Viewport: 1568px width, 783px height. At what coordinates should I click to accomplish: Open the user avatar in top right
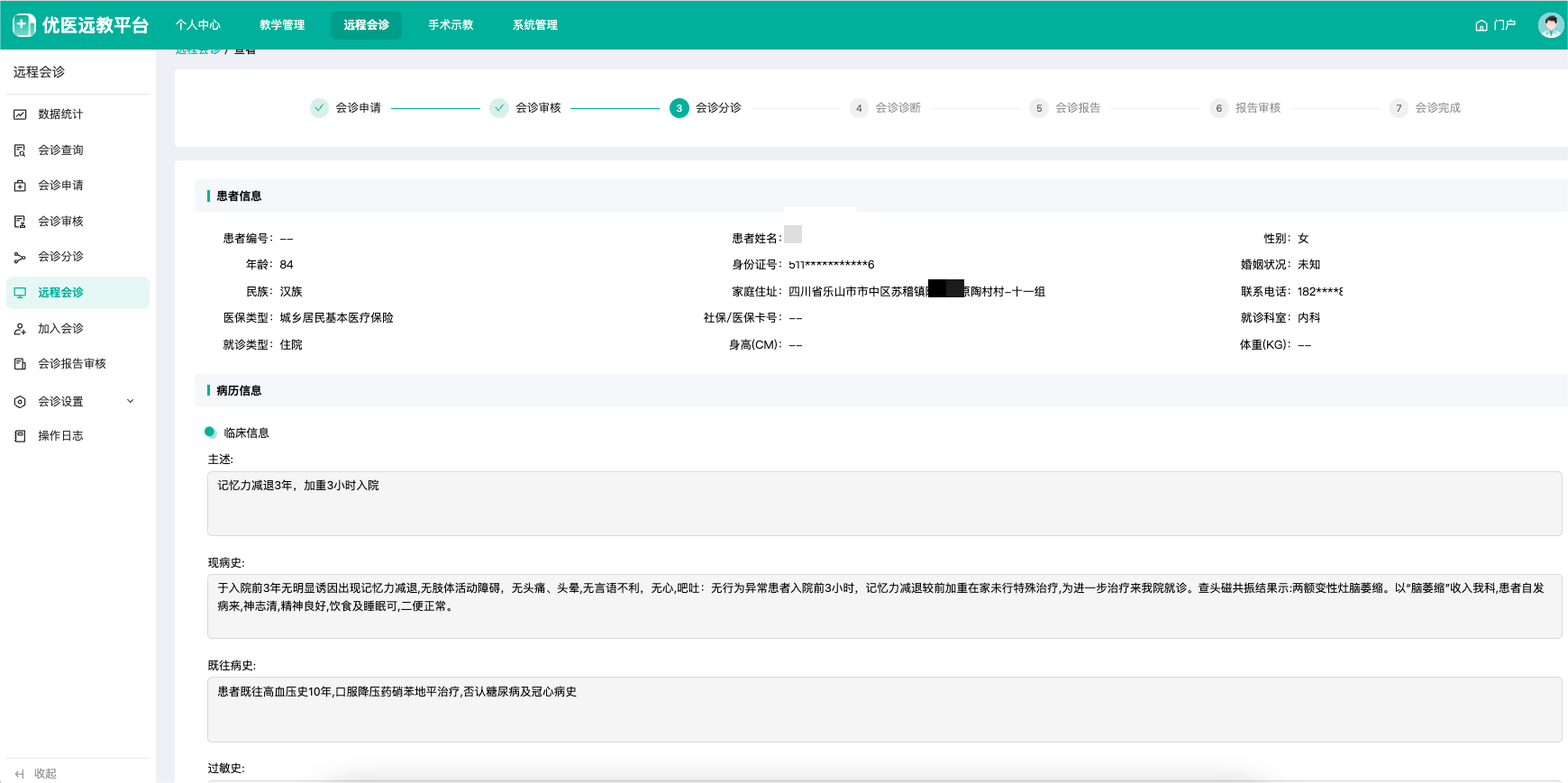(1550, 25)
